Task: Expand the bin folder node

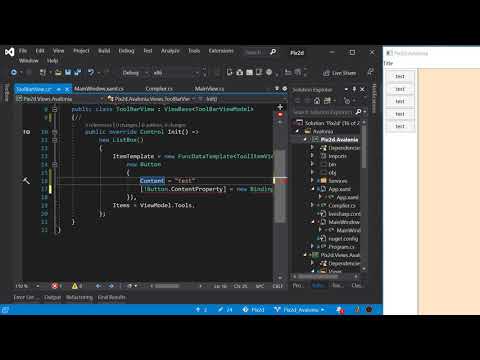Action: (312, 164)
